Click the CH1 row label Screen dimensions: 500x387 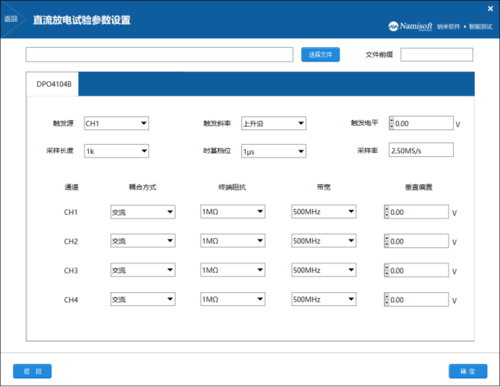[71, 212]
